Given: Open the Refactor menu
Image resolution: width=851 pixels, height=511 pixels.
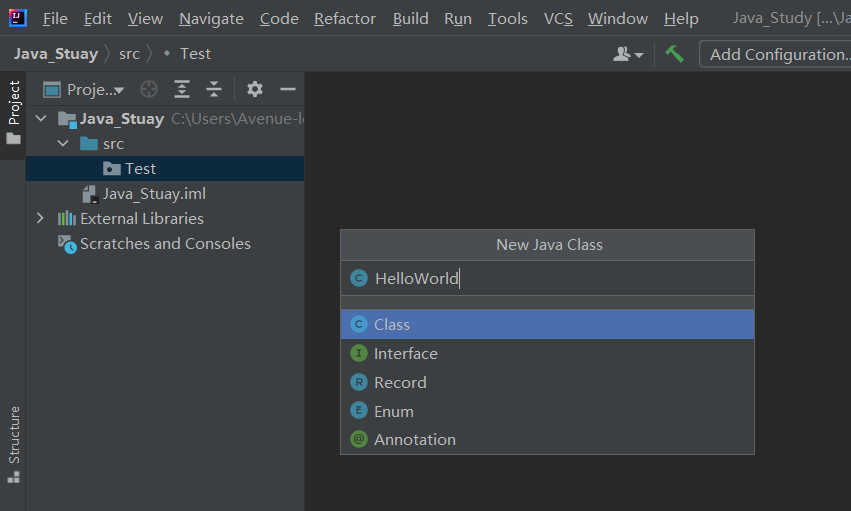Looking at the screenshot, I should (x=344, y=19).
